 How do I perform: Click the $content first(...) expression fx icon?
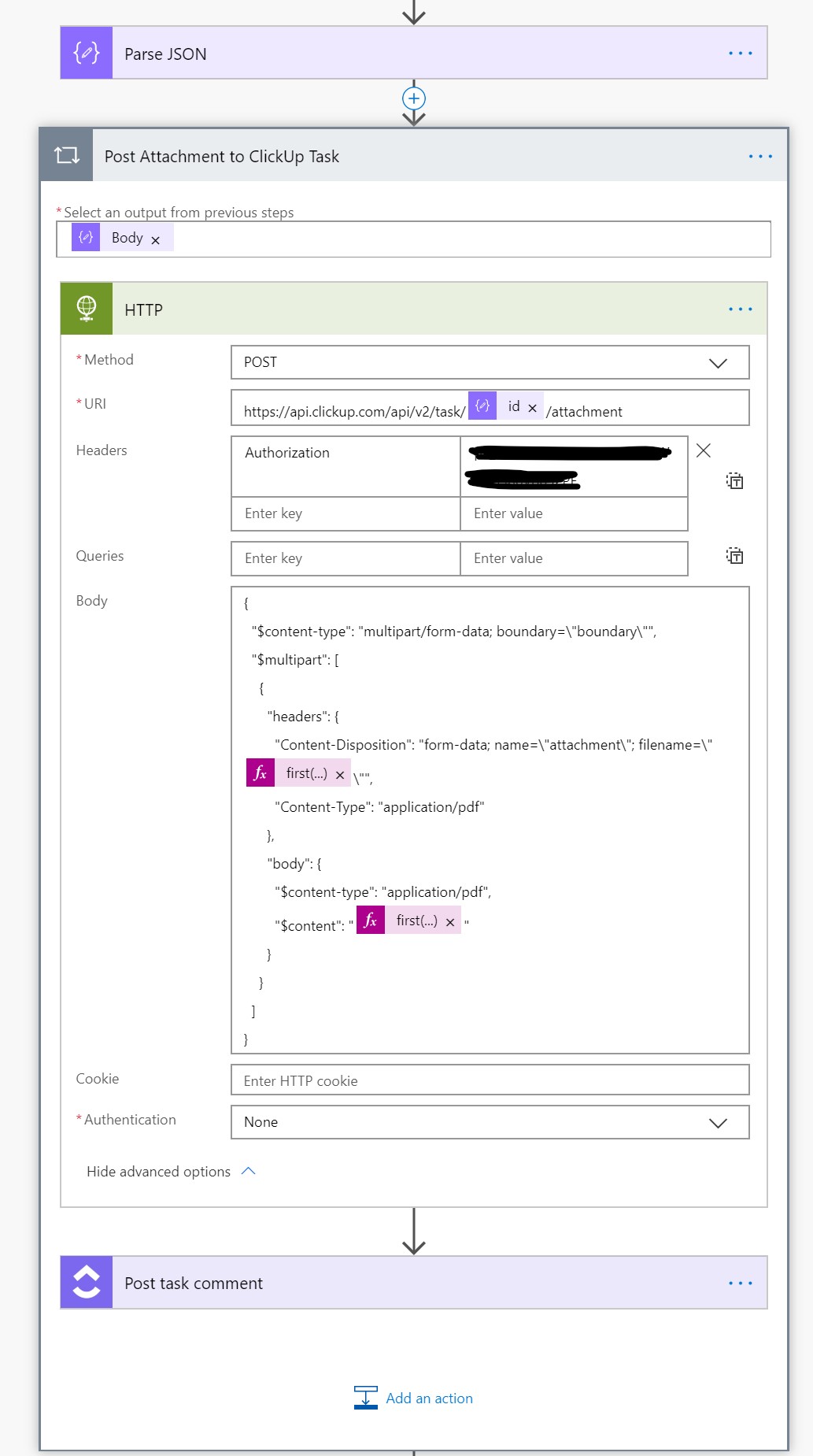[x=371, y=920]
